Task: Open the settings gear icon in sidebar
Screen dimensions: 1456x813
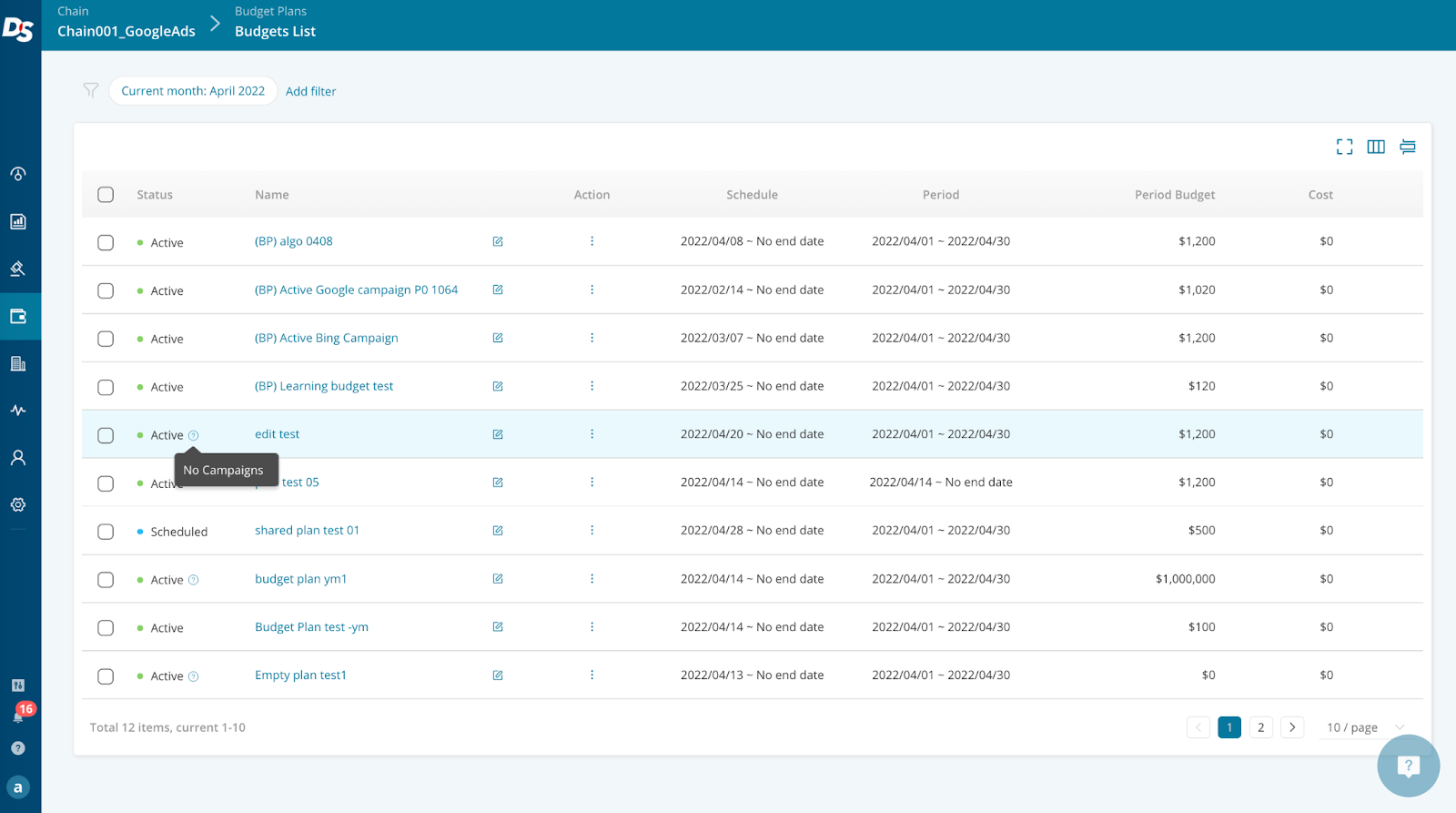Action: [18, 505]
